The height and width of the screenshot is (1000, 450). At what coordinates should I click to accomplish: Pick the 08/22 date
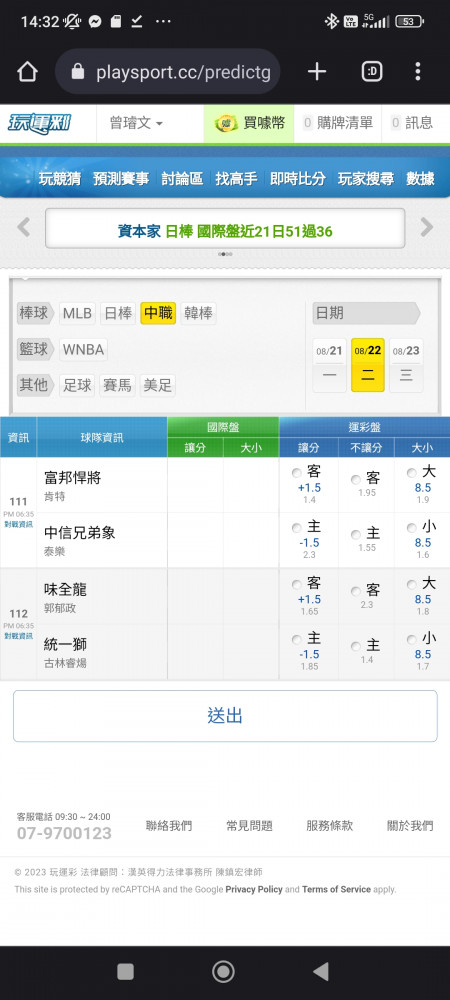(x=368, y=365)
